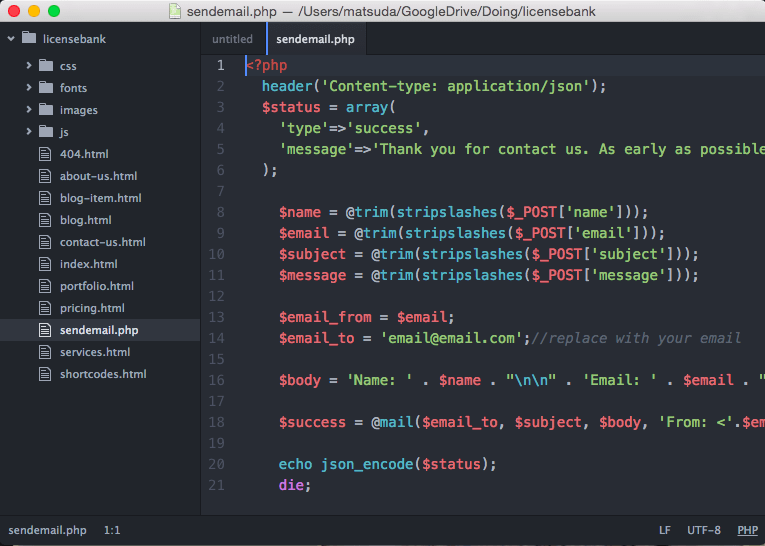Open the UTF-8 encoding selector
Image resolution: width=765 pixels, height=546 pixels.
pyautogui.click(x=703, y=530)
